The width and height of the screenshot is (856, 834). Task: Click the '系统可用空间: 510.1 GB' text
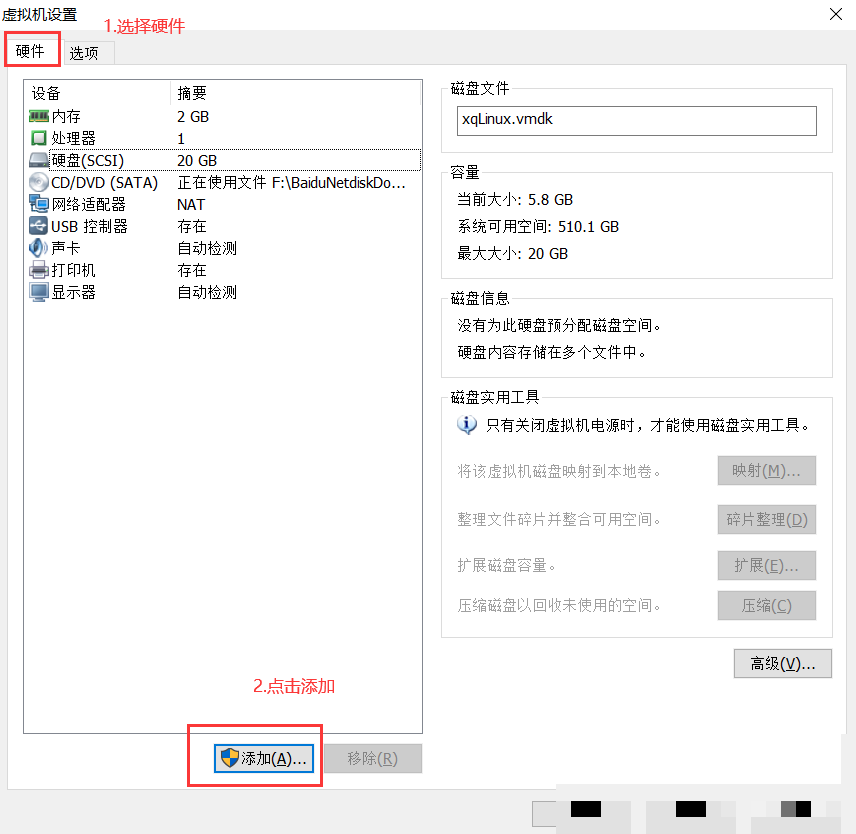[538, 227]
